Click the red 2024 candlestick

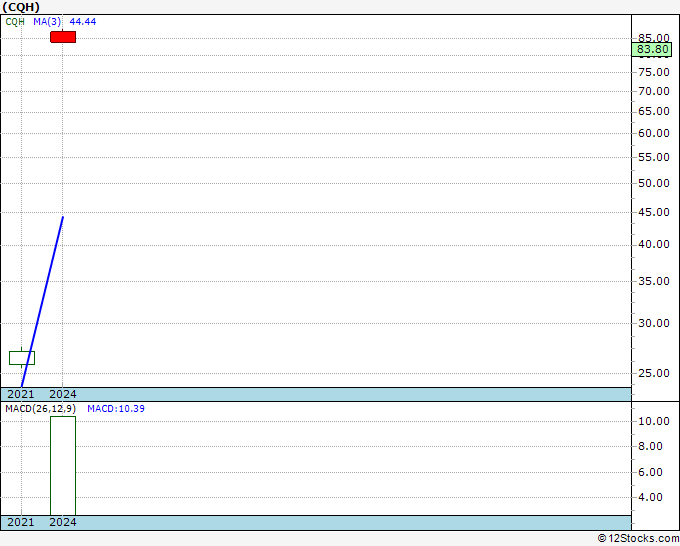coord(63,37)
